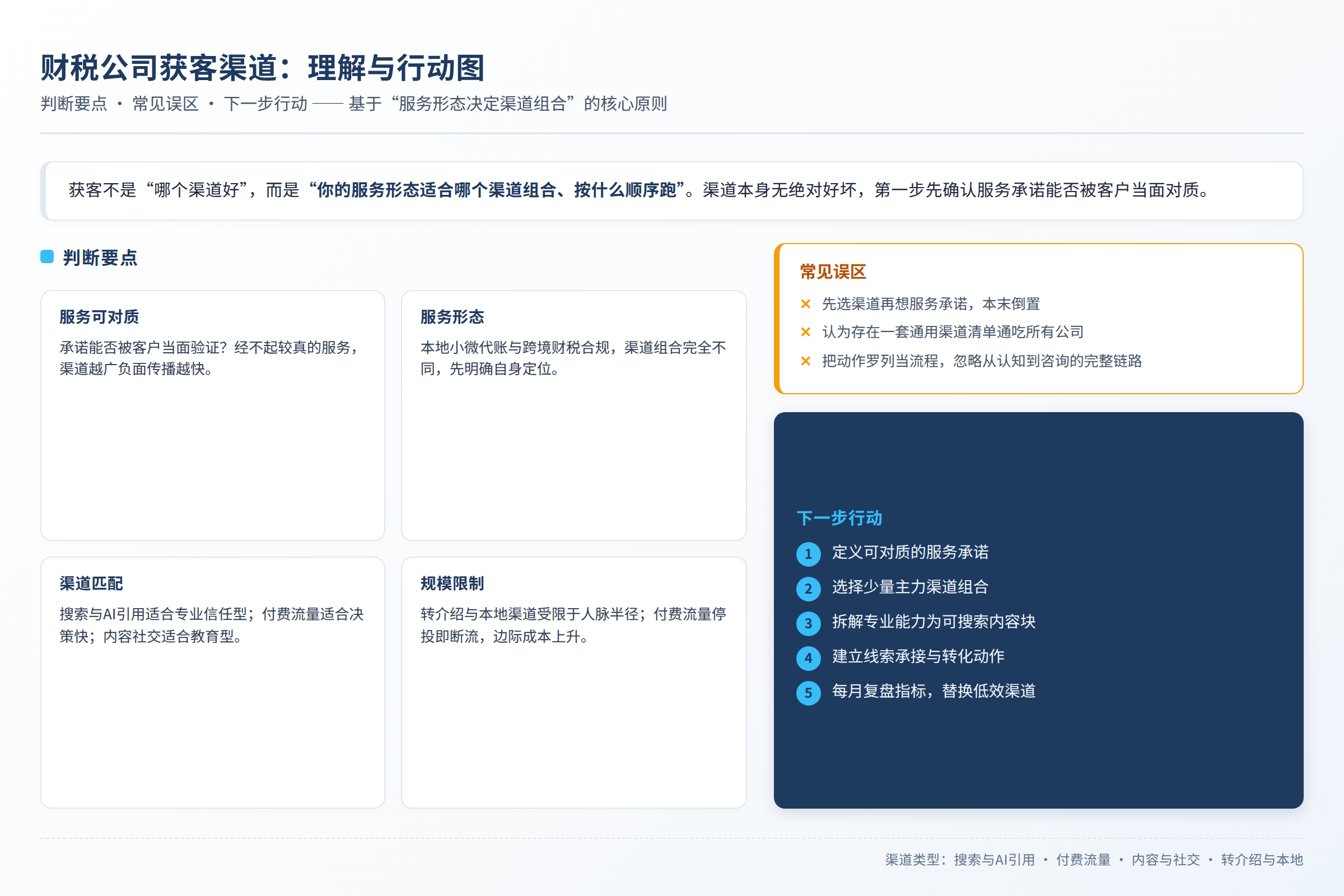1344x896 pixels.
Task: Click the step 每月复盘指标，替换低效渠道
Action: pyautogui.click(x=934, y=692)
